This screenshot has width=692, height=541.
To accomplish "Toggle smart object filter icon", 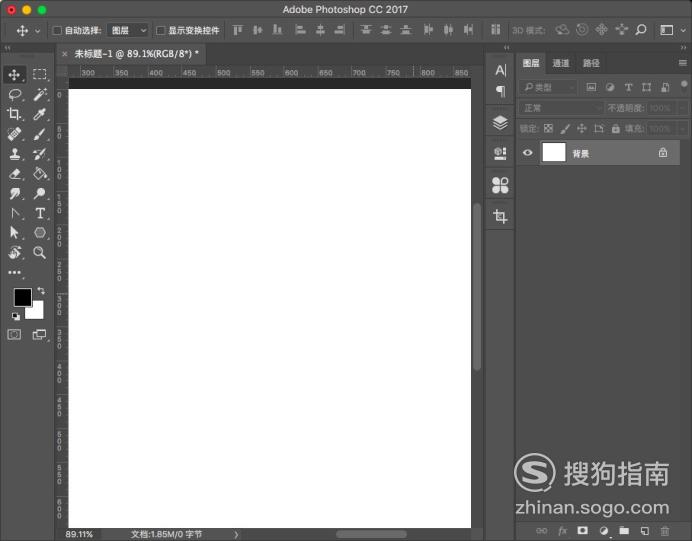I will point(665,87).
